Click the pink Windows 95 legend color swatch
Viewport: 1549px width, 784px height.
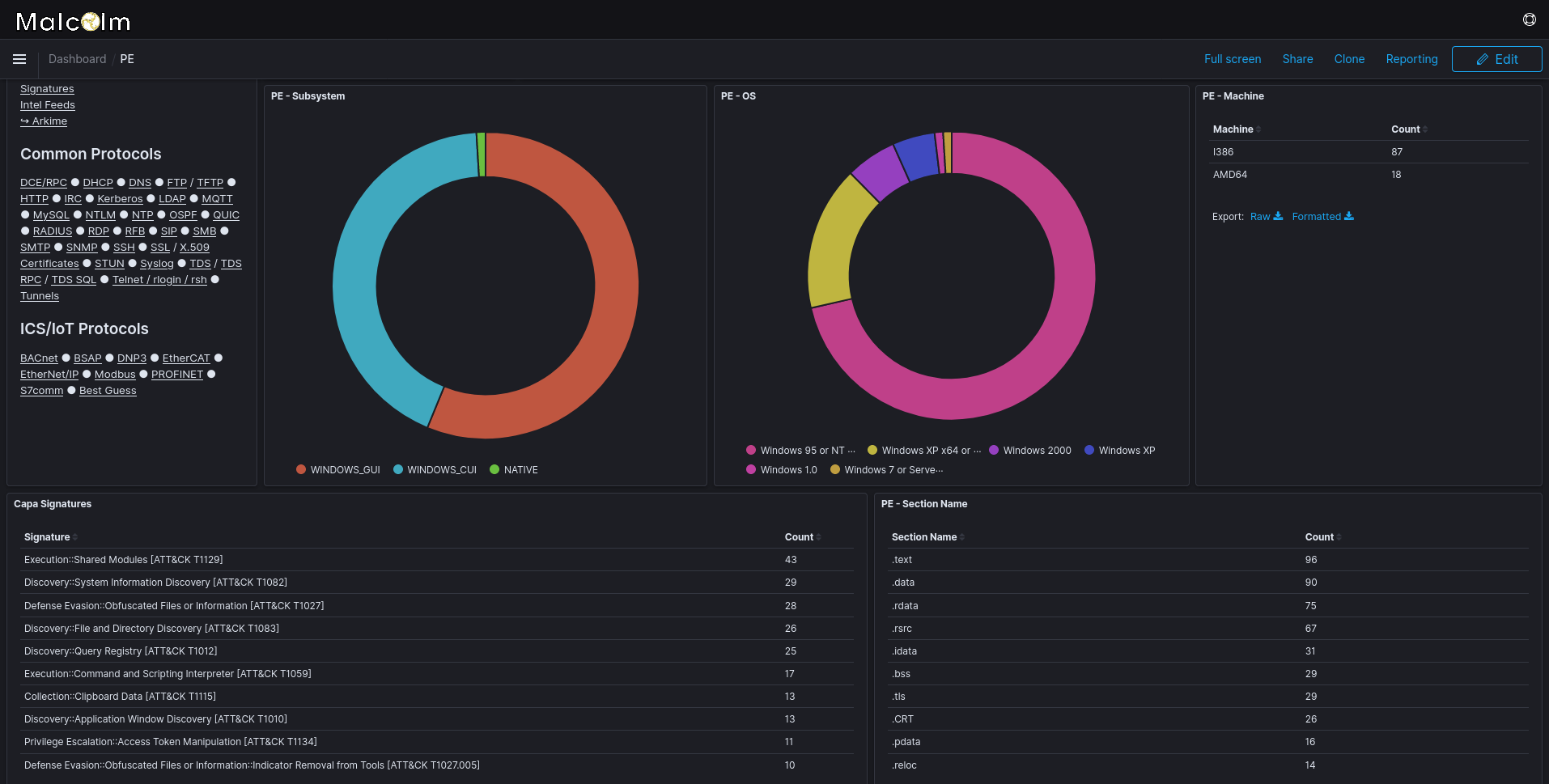pos(750,450)
